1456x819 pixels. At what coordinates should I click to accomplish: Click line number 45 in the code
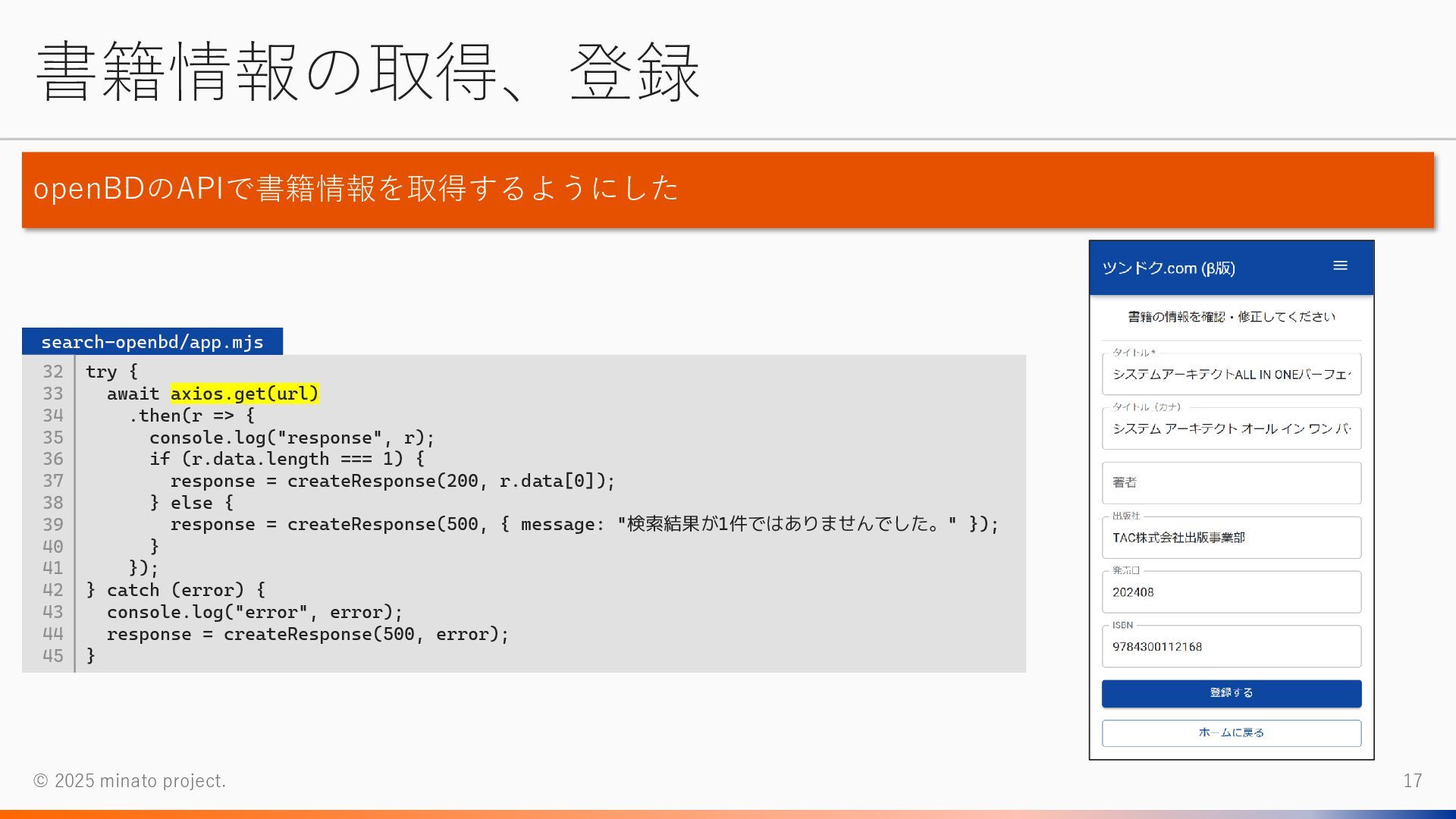click(52, 656)
